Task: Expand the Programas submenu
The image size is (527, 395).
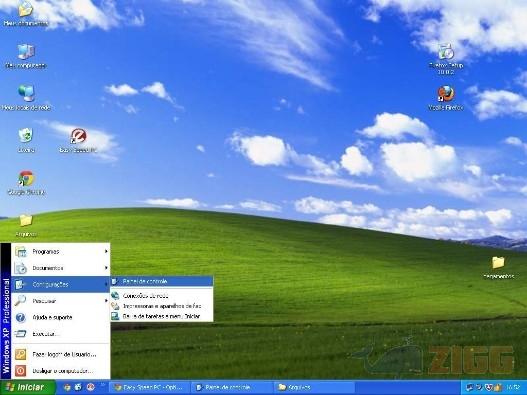Action: (60, 251)
